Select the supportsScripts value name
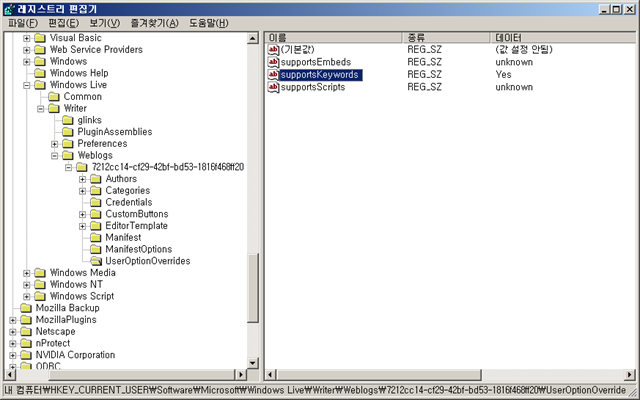This screenshot has width=640, height=400. pyautogui.click(x=313, y=87)
